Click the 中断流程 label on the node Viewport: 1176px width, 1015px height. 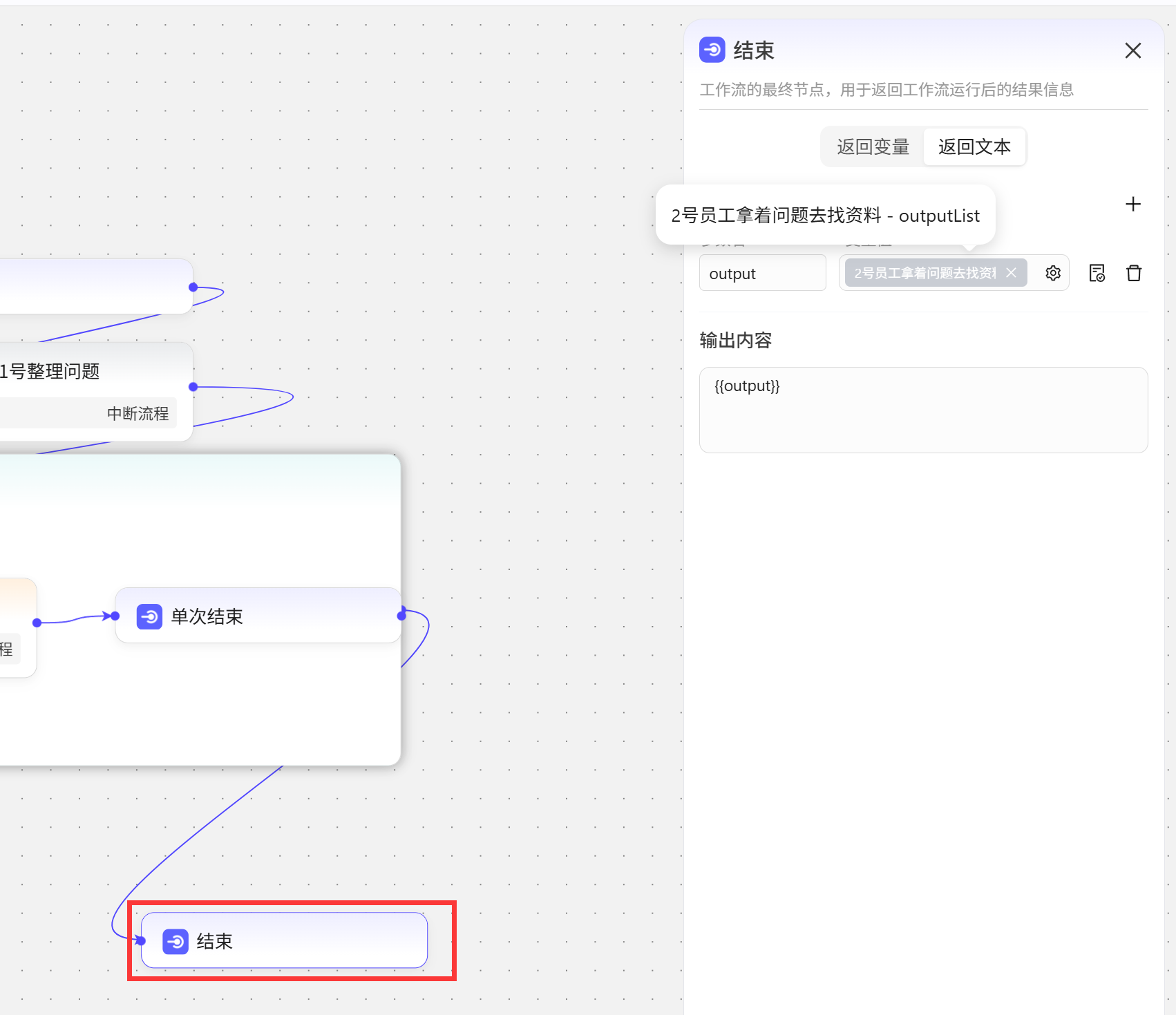pos(137,413)
